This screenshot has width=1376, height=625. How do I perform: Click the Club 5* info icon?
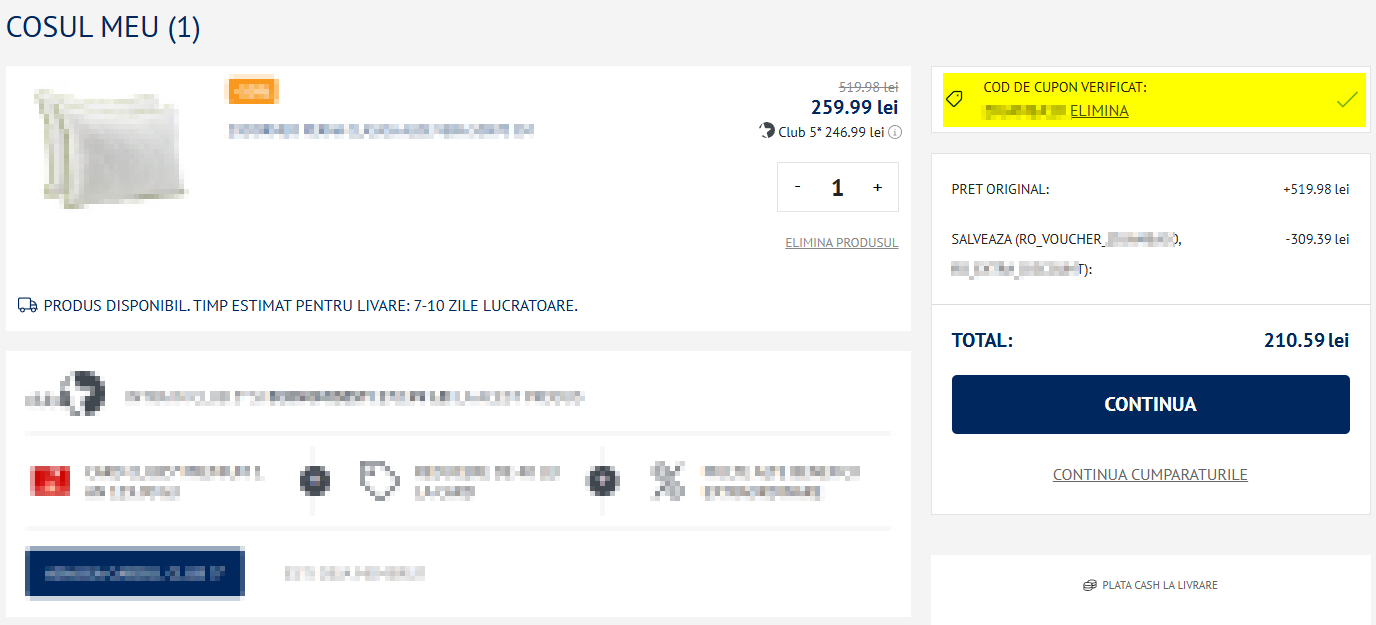pyautogui.click(x=895, y=132)
